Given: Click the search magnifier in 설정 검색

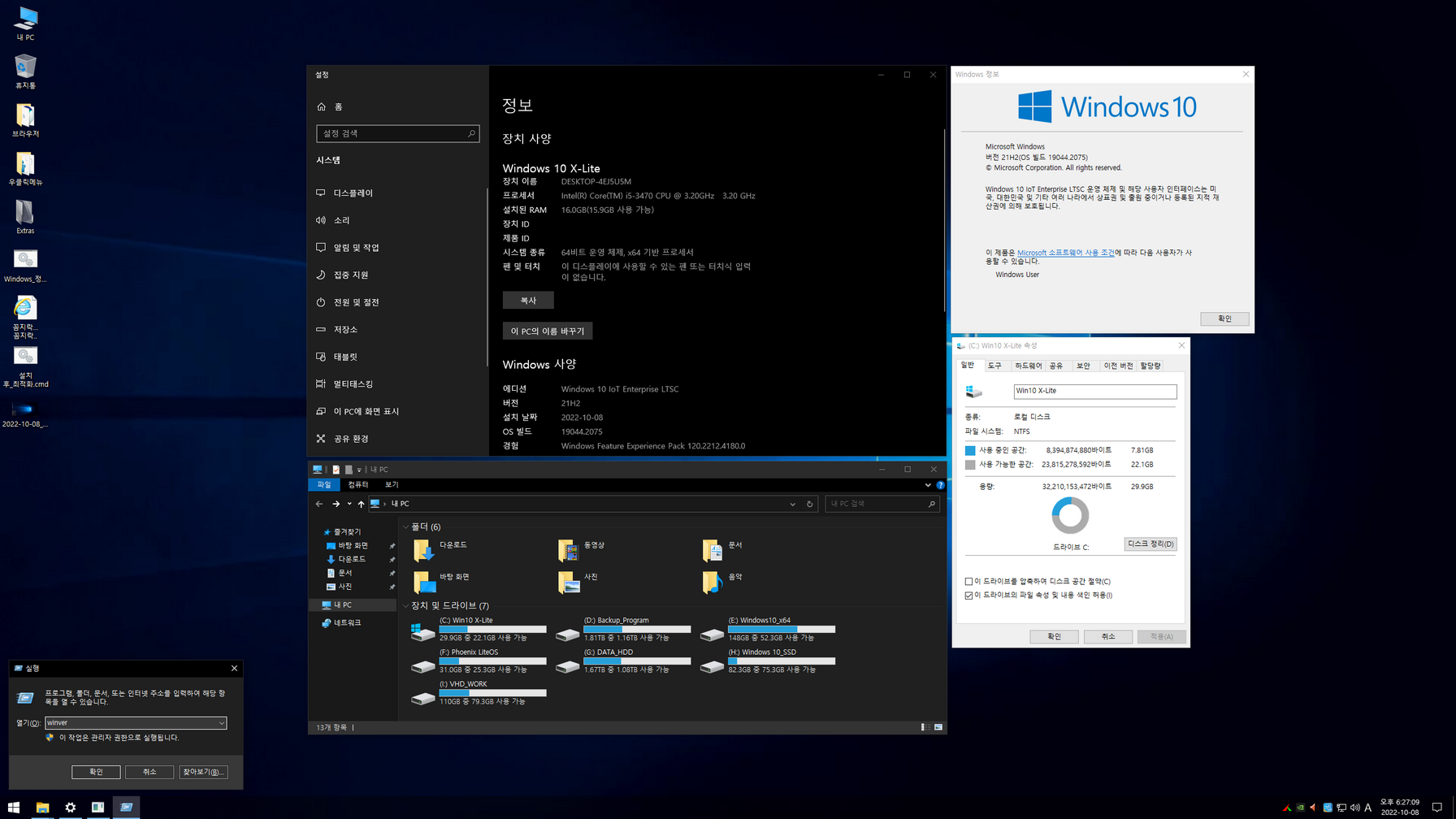Looking at the screenshot, I should (x=471, y=133).
